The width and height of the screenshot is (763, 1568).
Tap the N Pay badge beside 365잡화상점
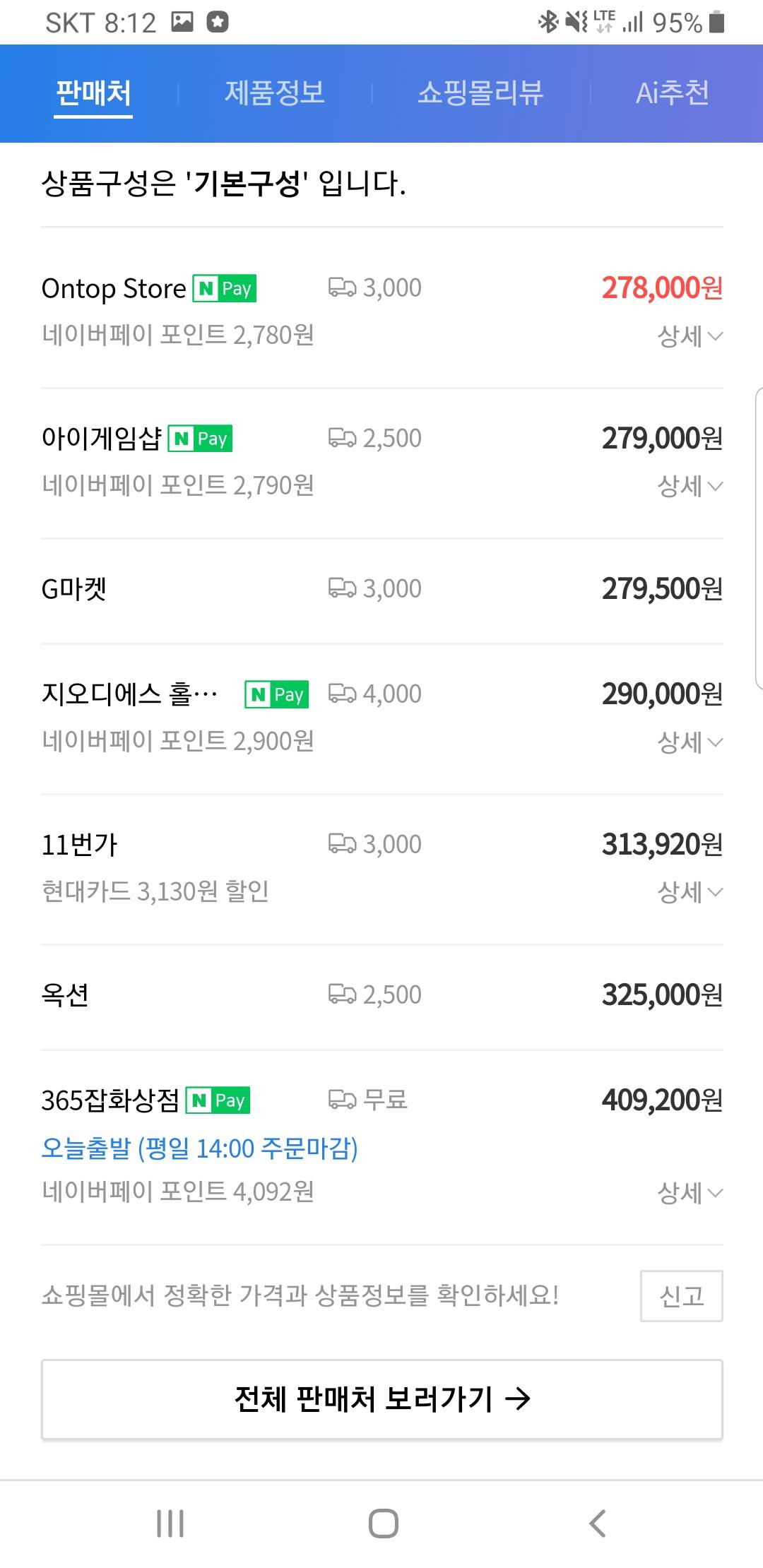(218, 1100)
